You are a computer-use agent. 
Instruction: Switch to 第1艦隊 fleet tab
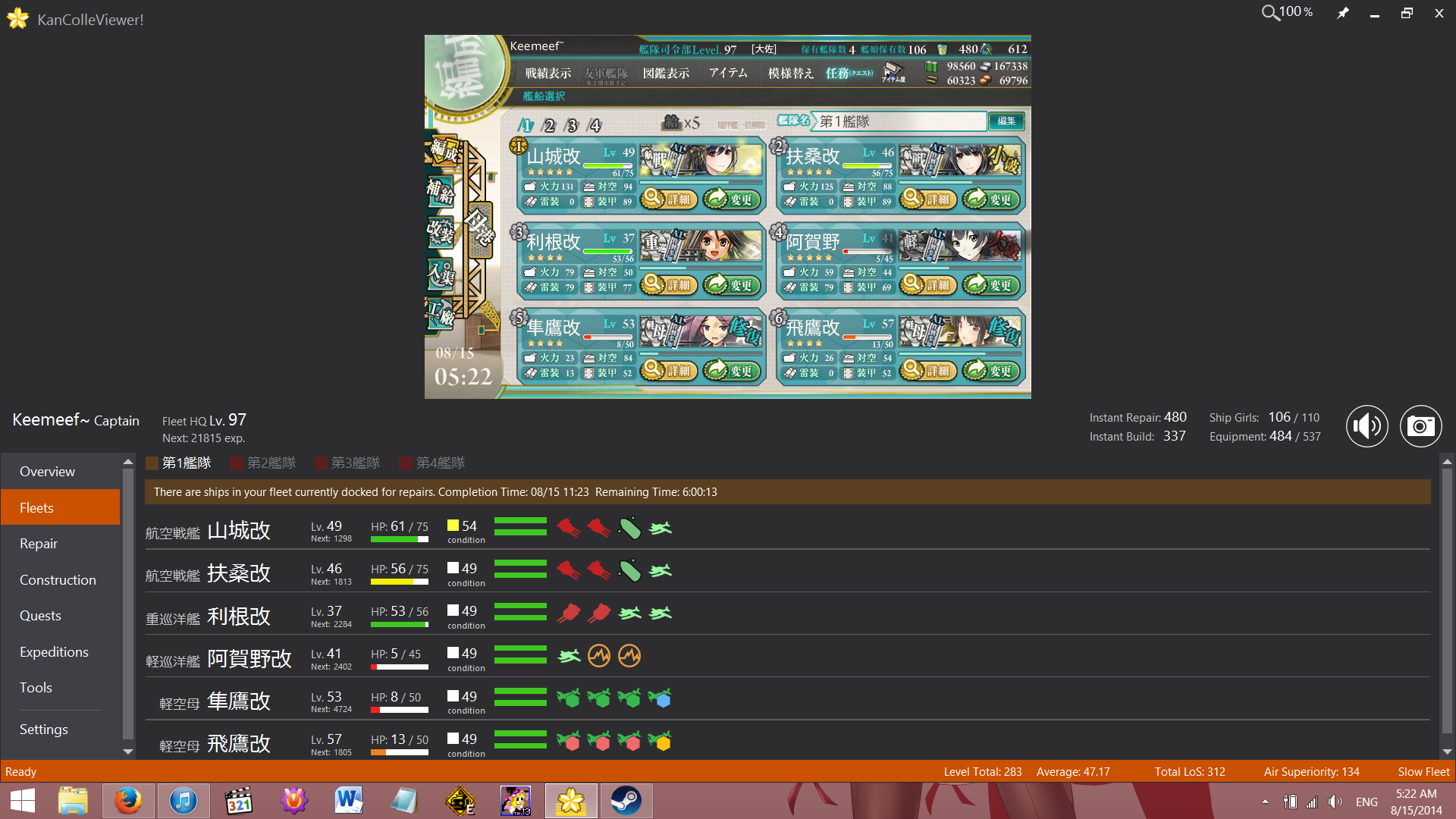pyautogui.click(x=179, y=463)
